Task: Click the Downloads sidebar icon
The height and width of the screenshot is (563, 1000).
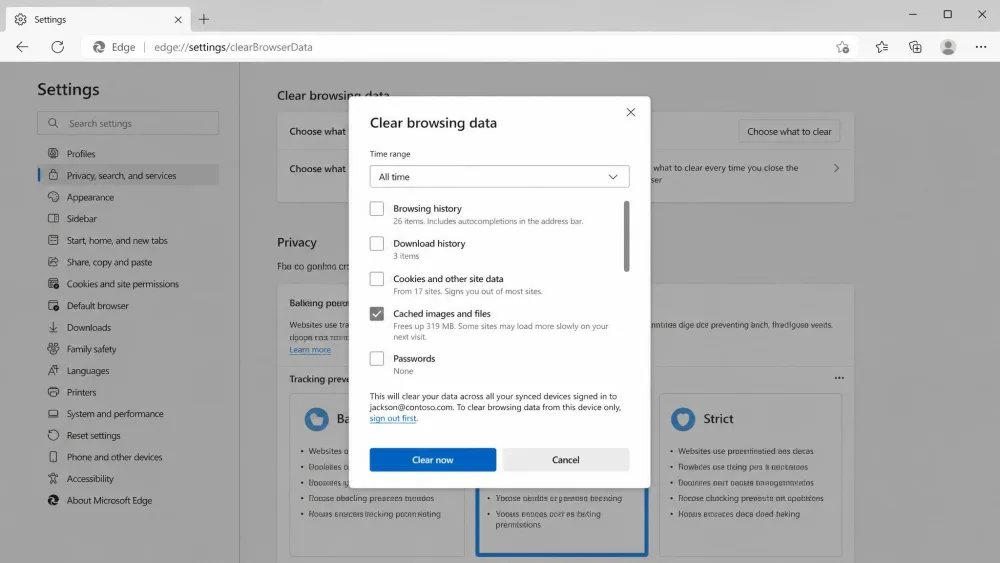Action: click(53, 327)
